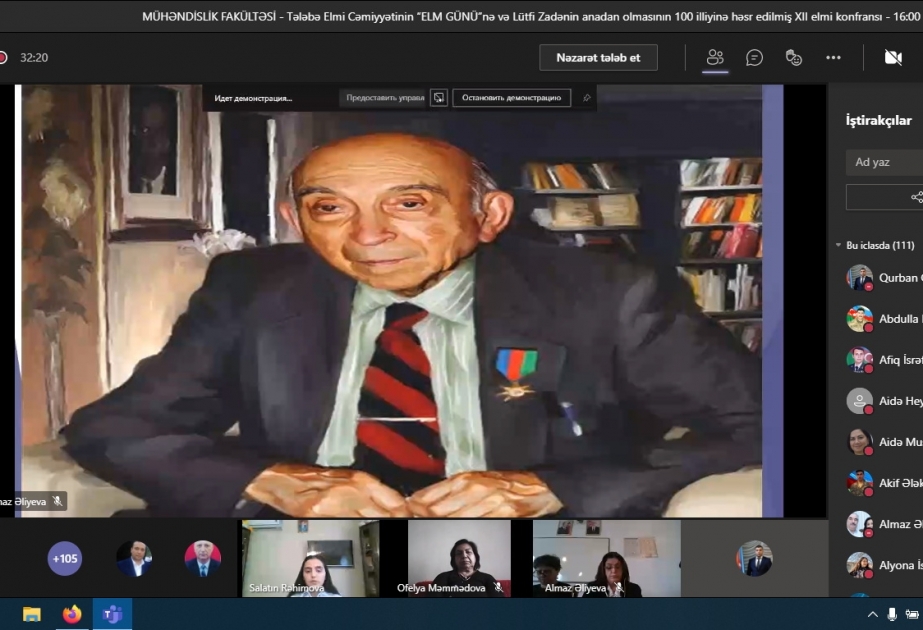The image size is (923, 630).
Task: Click the microphone tray icon
Action: pyautogui.click(x=892, y=615)
